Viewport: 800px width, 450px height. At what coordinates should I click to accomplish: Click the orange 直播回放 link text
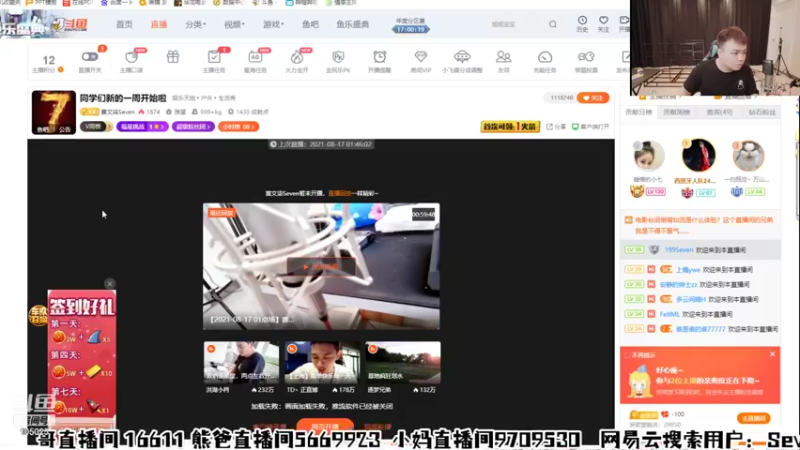tap(339, 193)
